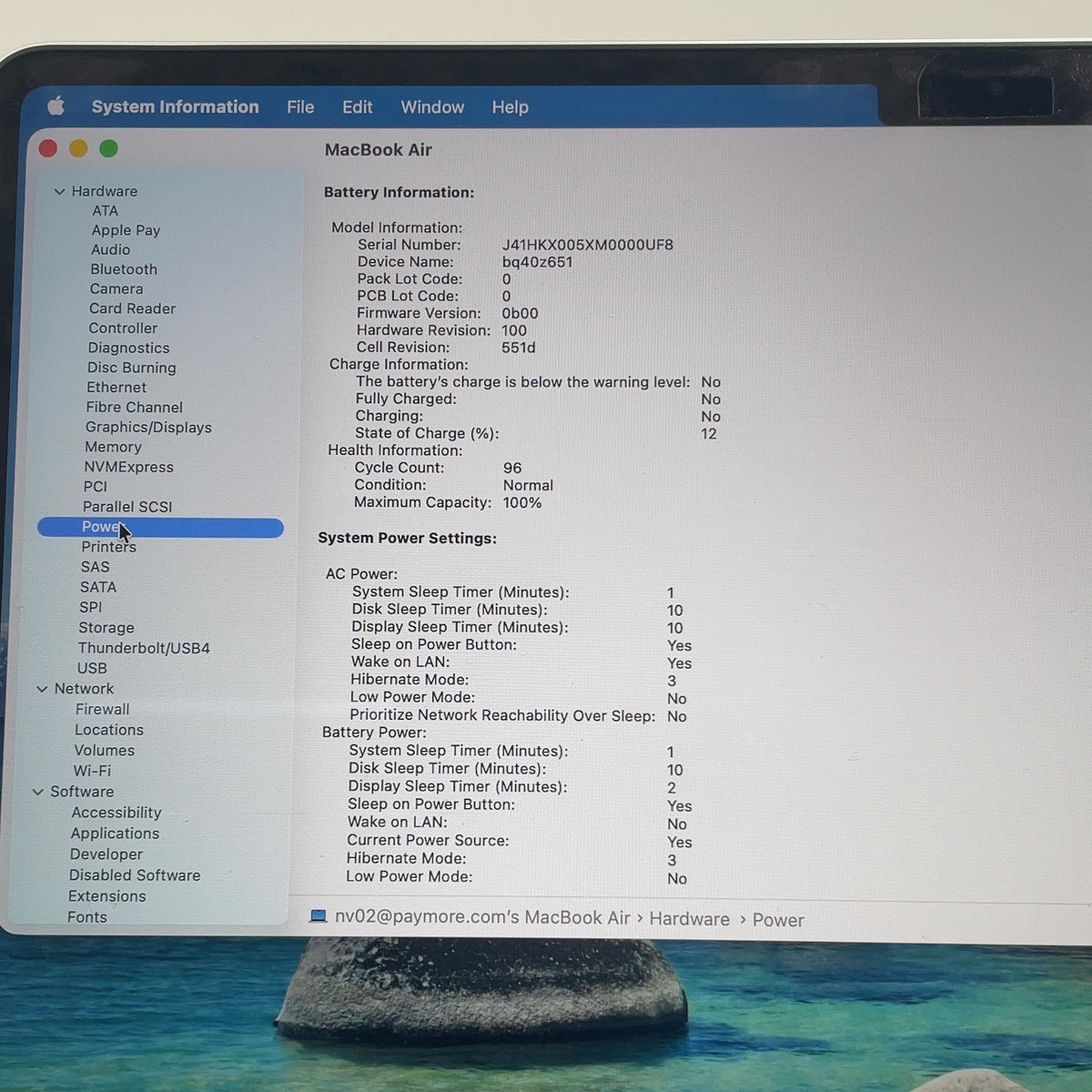Select the highlighted Power sidebar item
The height and width of the screenshot is (1092, 1092).
tap(160, 528)
